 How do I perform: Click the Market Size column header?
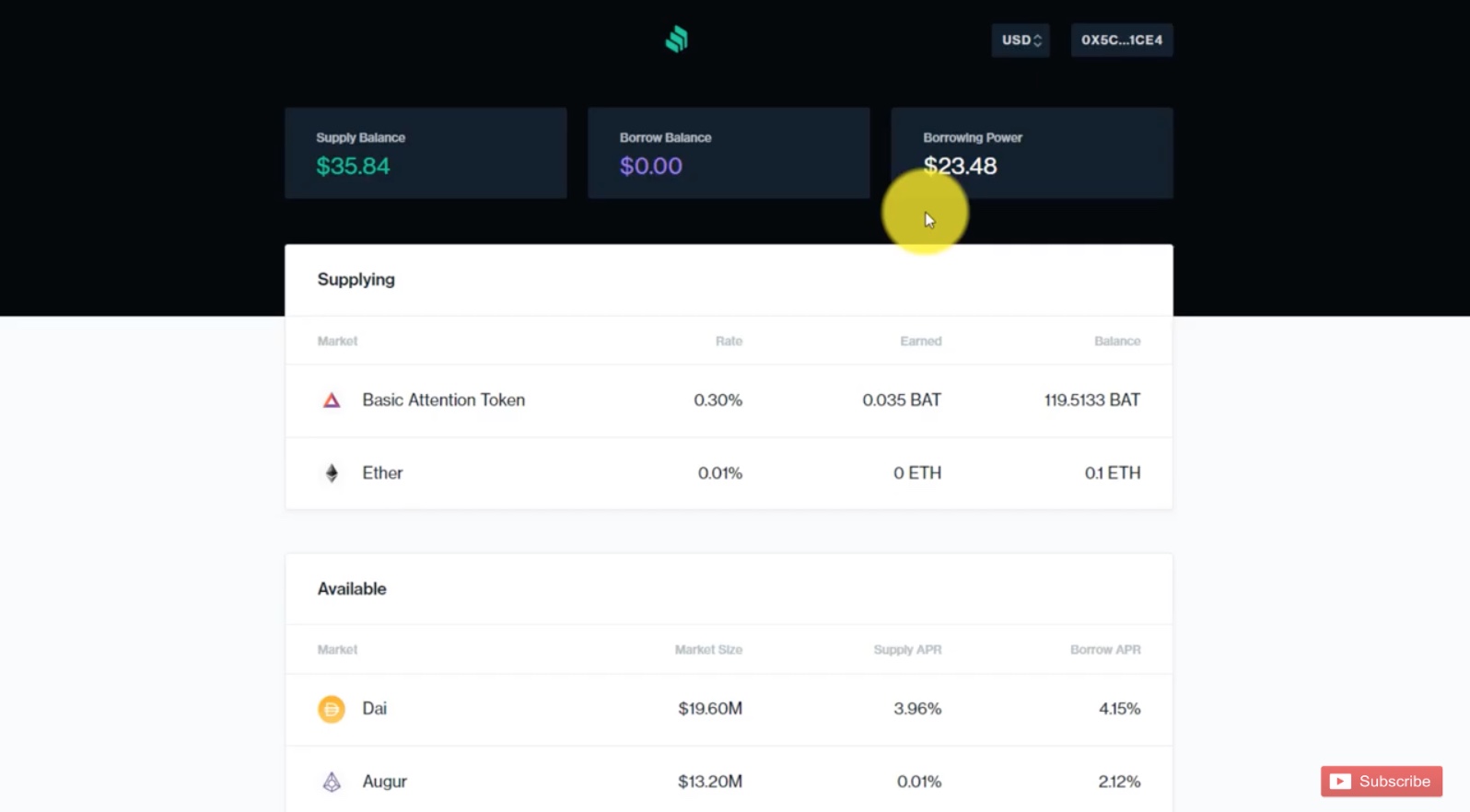pyautogui.click(x=708, y=650)
